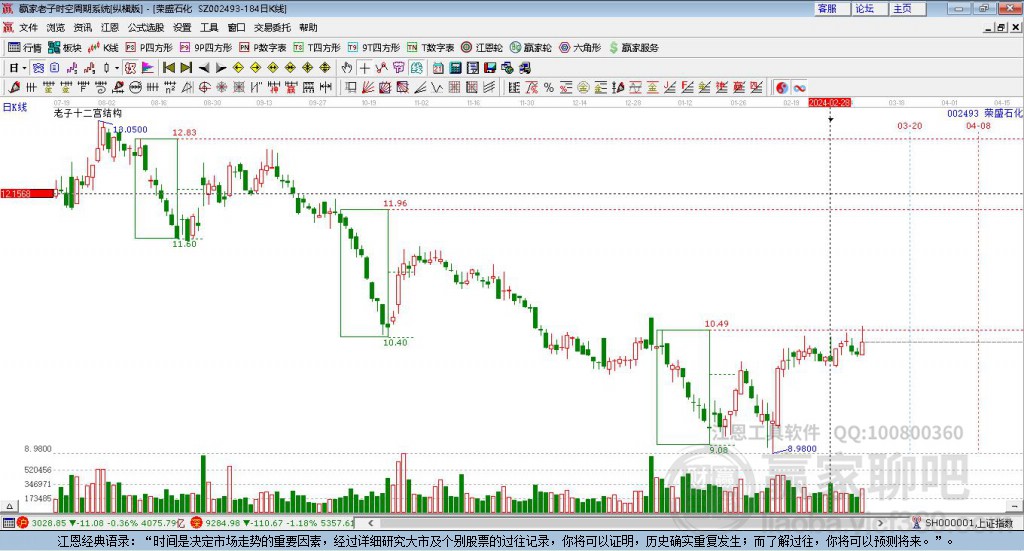The image size is (1024, 551).
Task: Open the T四方形 tool
Action: 317,48
